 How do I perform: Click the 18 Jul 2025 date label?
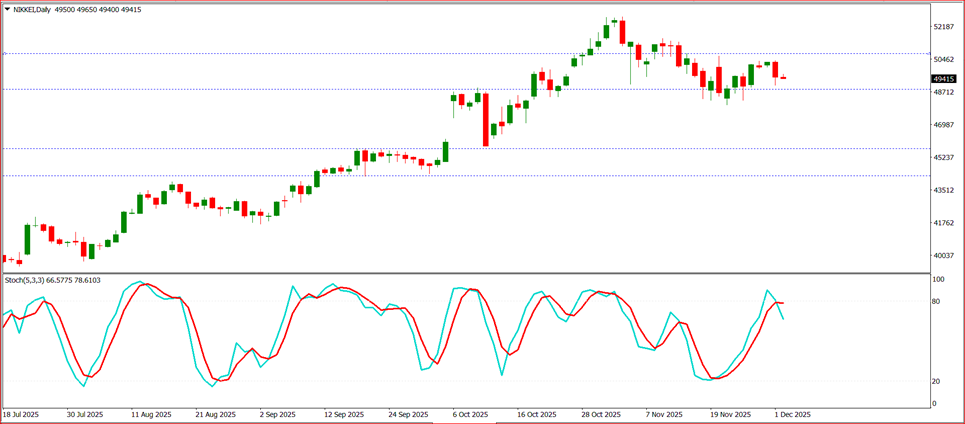[21, 413]
